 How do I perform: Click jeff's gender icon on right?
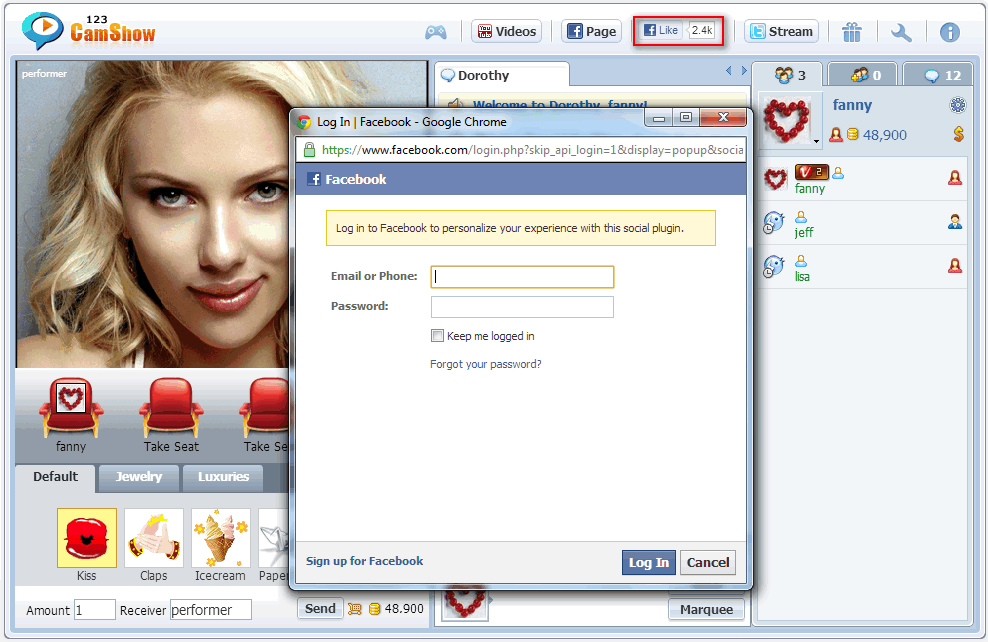click(955, 221)
